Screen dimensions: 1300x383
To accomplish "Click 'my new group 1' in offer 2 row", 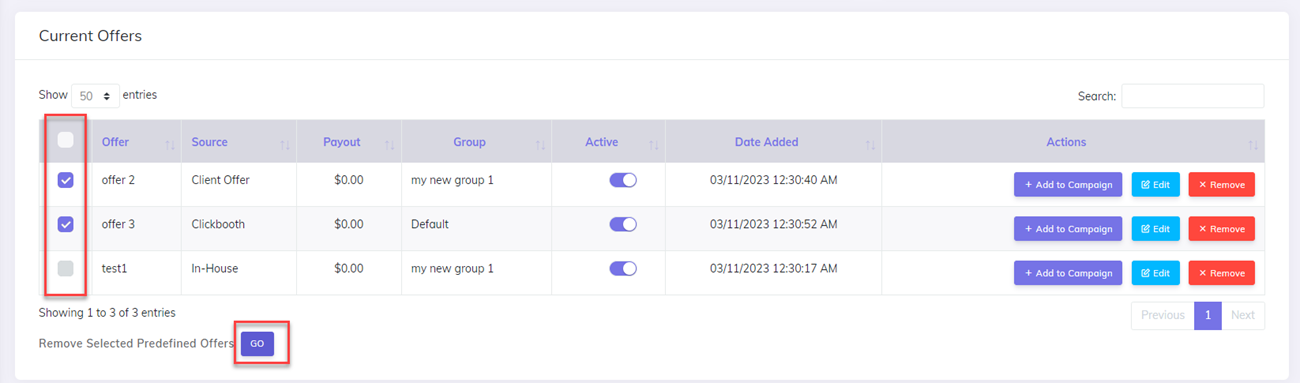I will click(452, 181).
